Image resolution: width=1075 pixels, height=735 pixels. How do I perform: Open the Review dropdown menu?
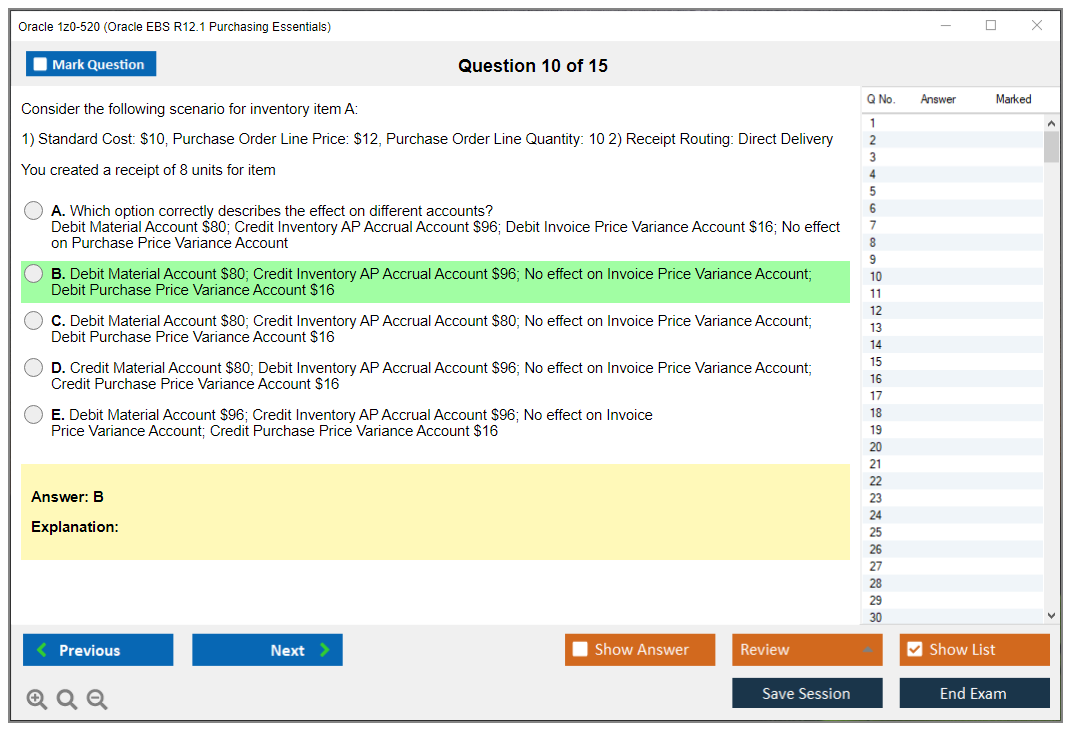click(806, 650)
